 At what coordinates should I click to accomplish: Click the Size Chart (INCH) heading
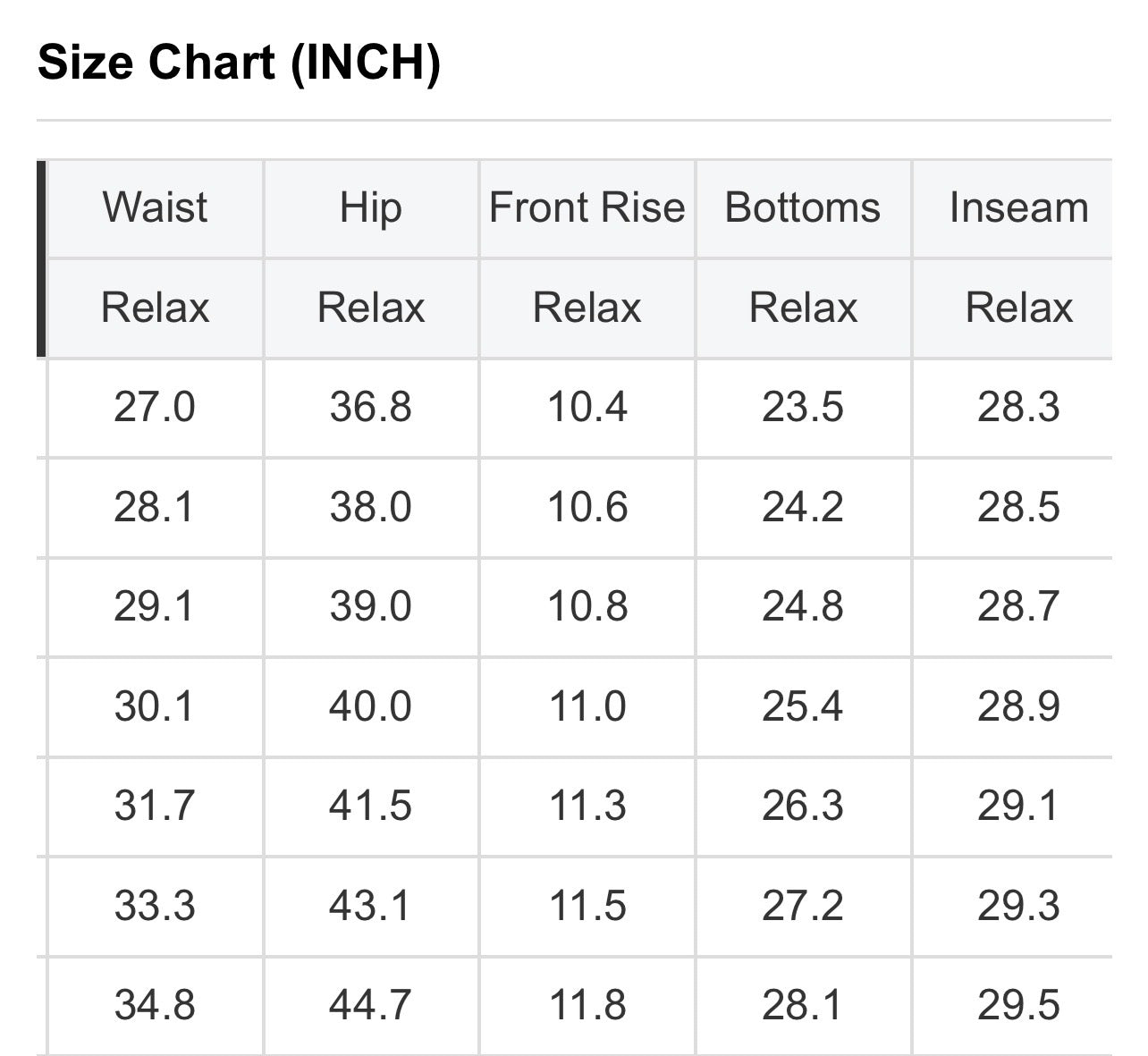coord(239,63)
